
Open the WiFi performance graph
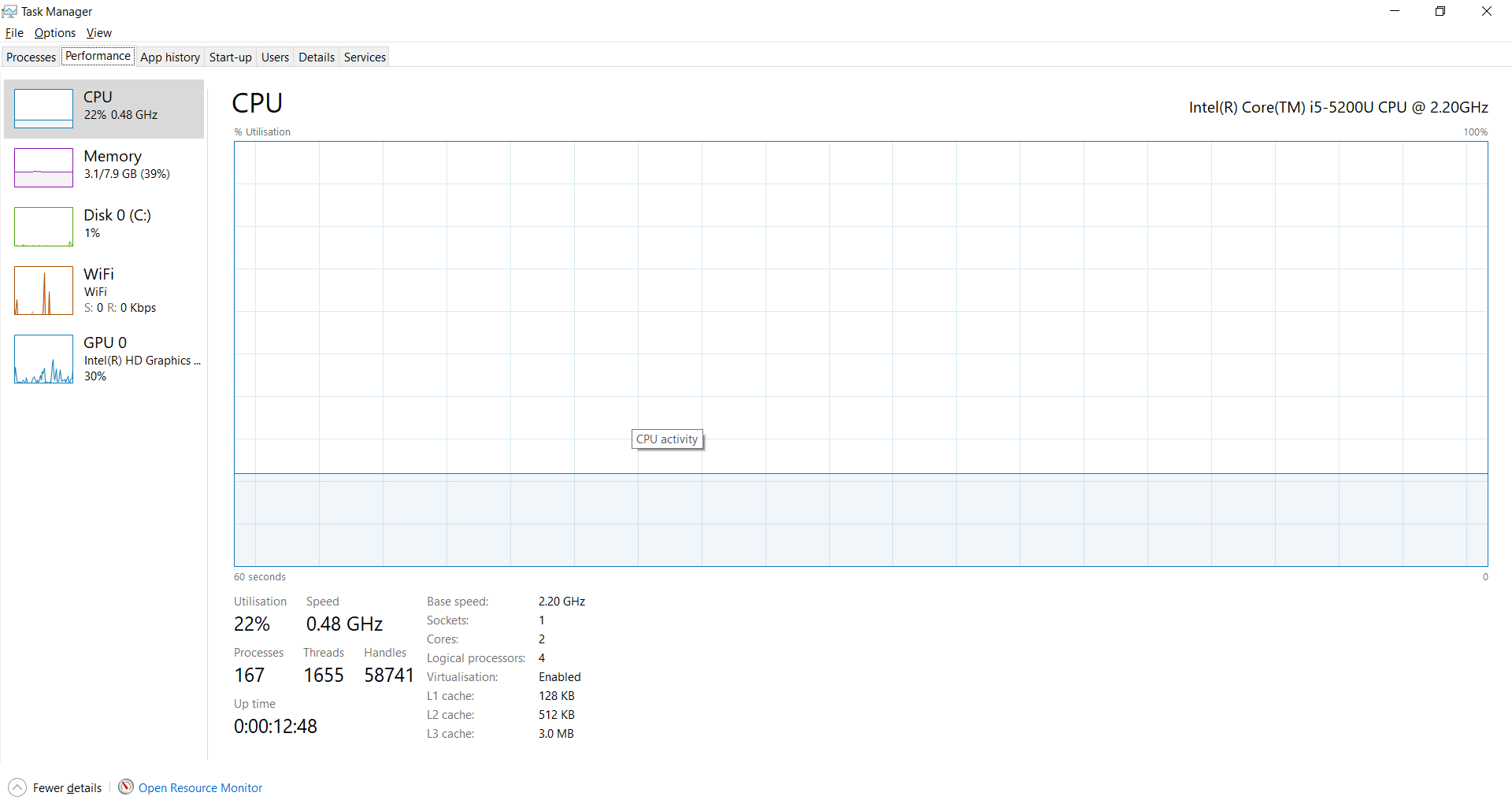pos(43,291)
